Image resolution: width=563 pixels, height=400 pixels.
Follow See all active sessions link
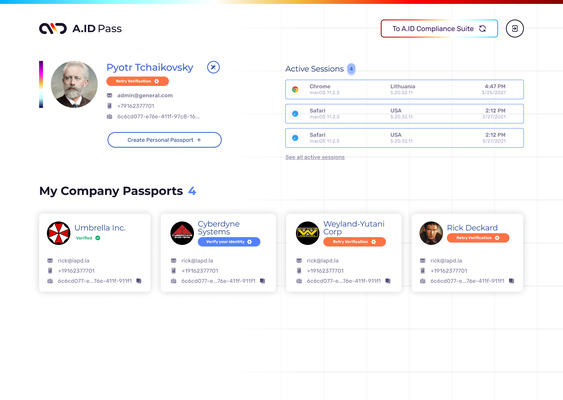(315, 157)
